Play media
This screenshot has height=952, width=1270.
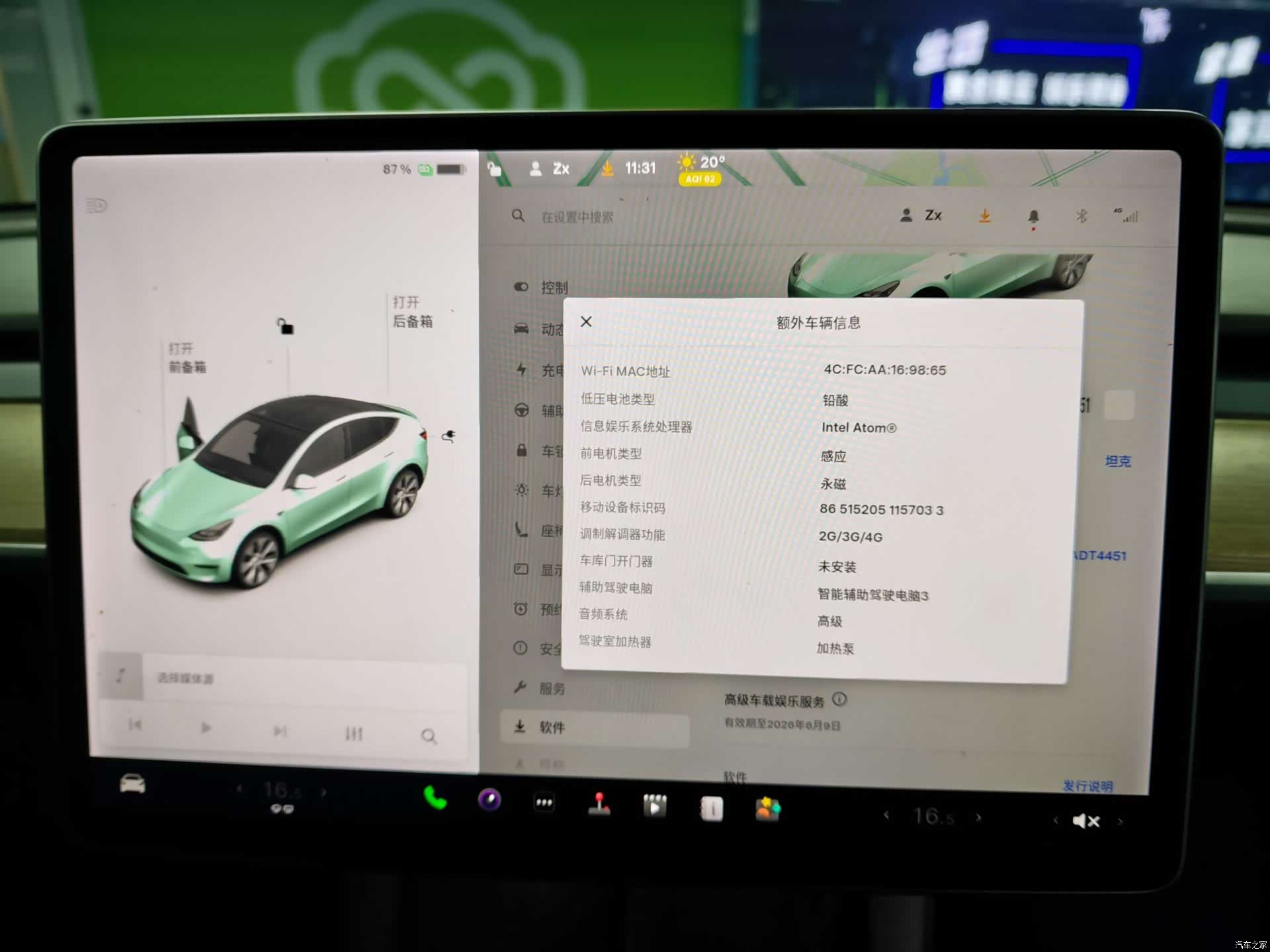[206, 728]
